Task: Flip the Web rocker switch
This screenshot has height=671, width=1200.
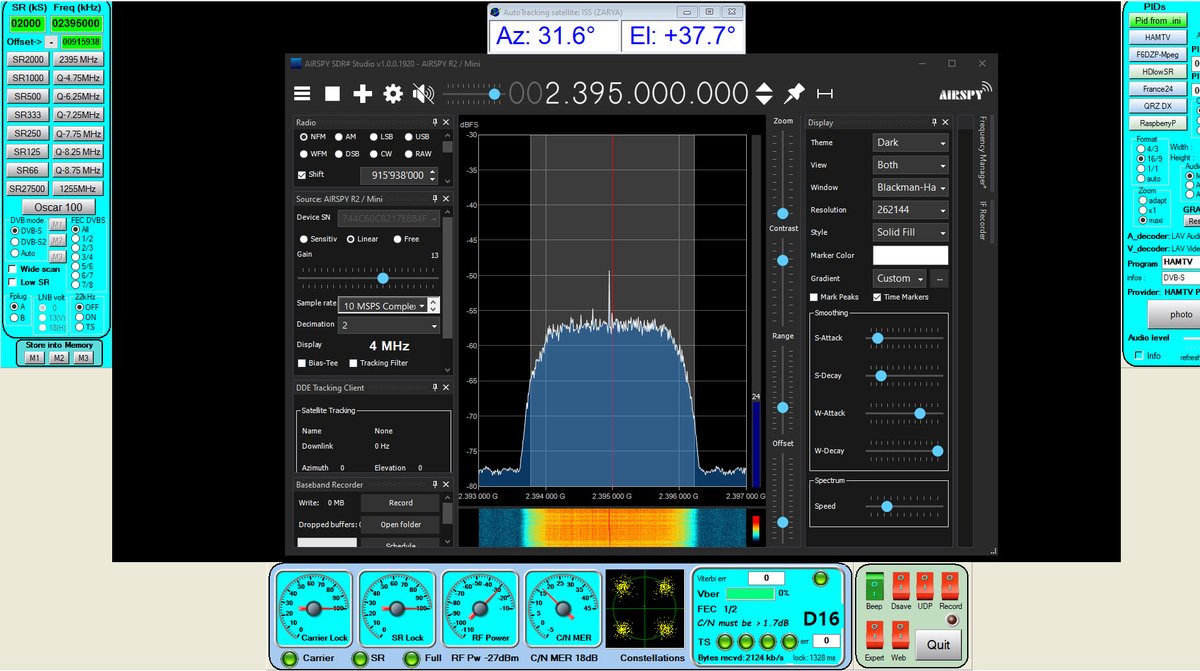Action: click(x=901, y=635)
